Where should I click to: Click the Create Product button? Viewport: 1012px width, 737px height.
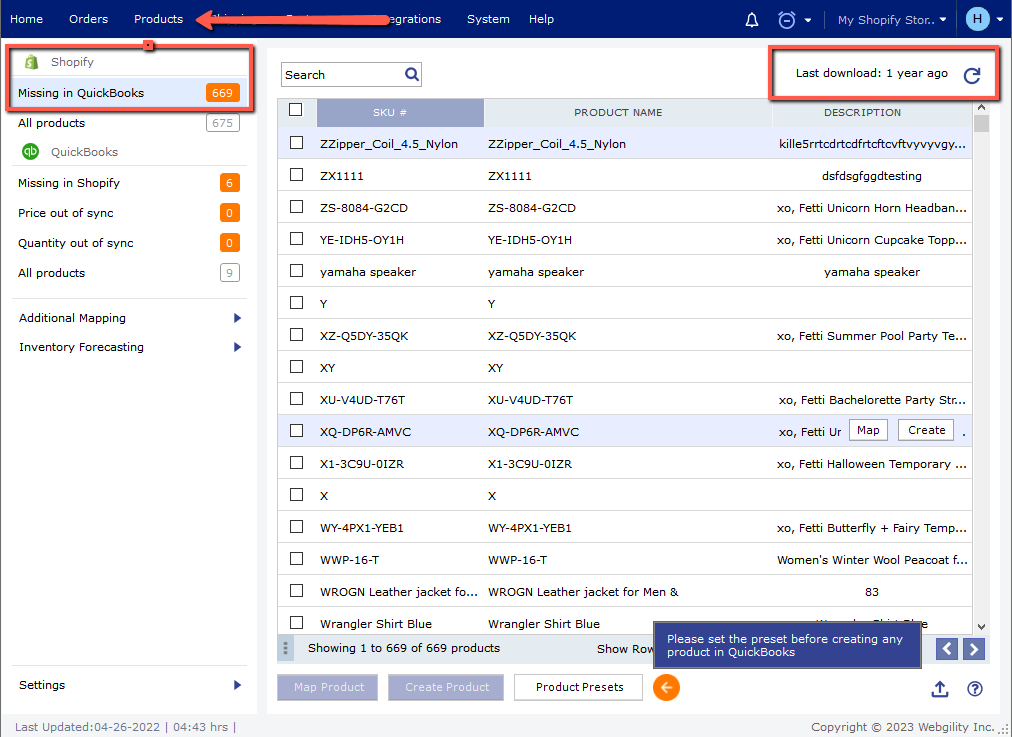[x=447, y=687]
